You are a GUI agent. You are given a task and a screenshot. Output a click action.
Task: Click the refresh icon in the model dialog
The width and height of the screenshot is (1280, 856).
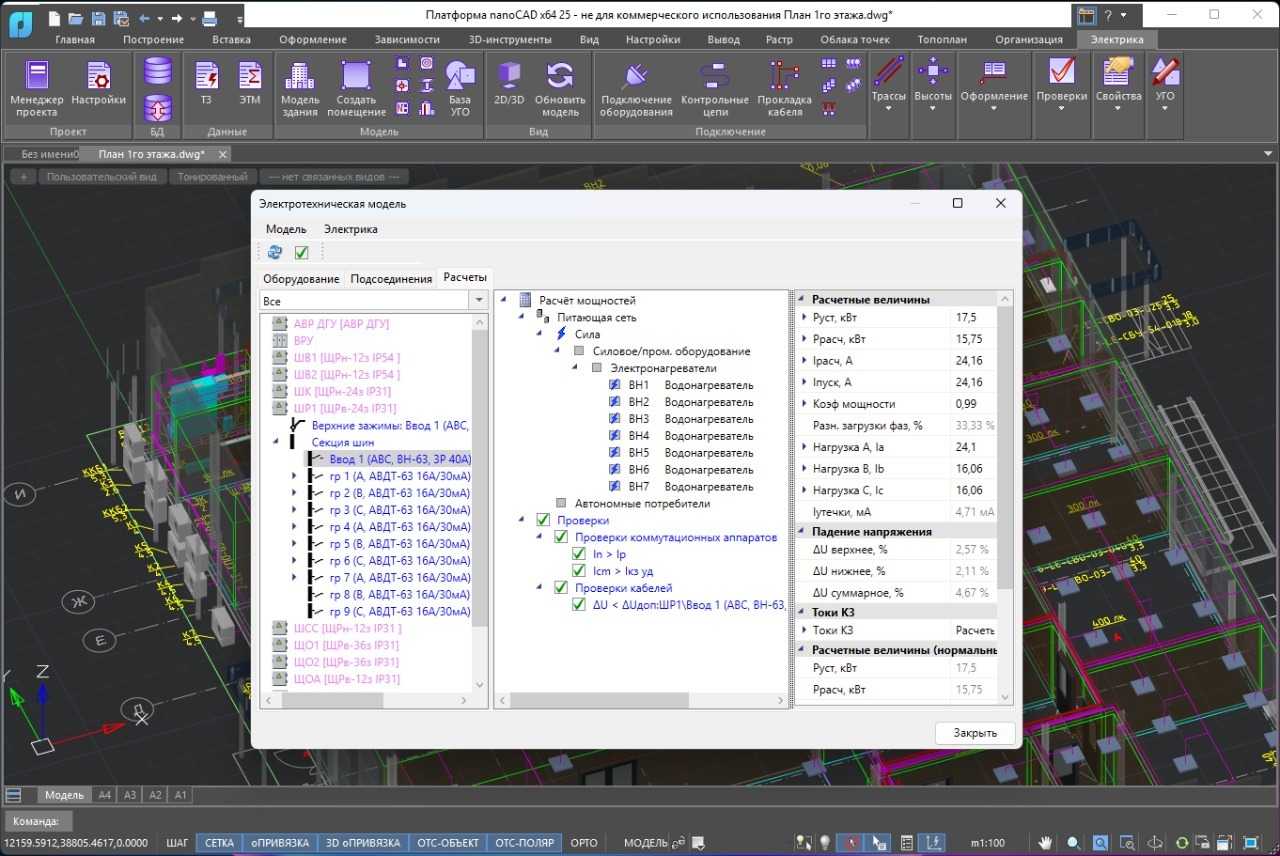click(275, 253)
